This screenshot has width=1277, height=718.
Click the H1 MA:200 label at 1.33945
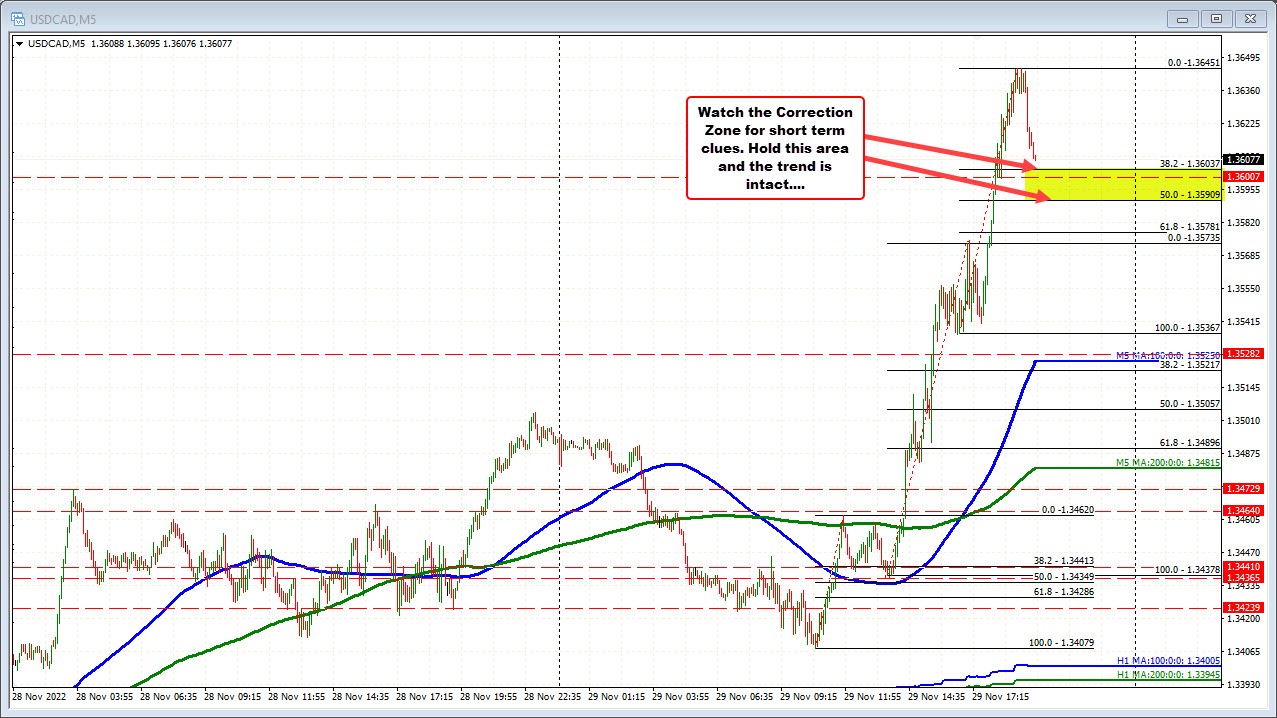1167,676
